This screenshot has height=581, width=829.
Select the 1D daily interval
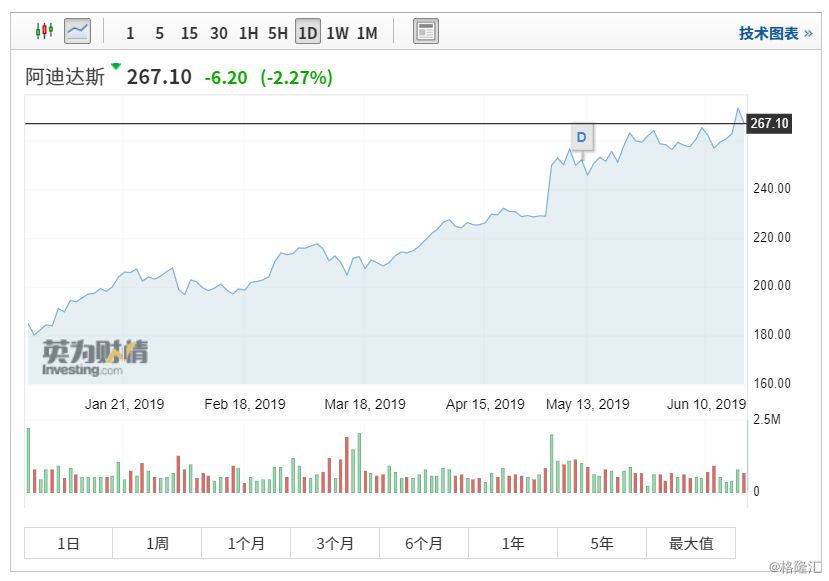307,33
